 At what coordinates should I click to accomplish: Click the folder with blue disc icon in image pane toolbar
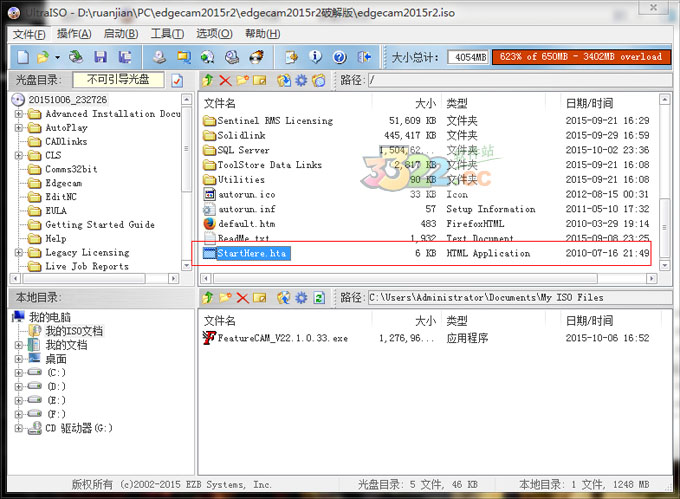(x=319, y=80)
